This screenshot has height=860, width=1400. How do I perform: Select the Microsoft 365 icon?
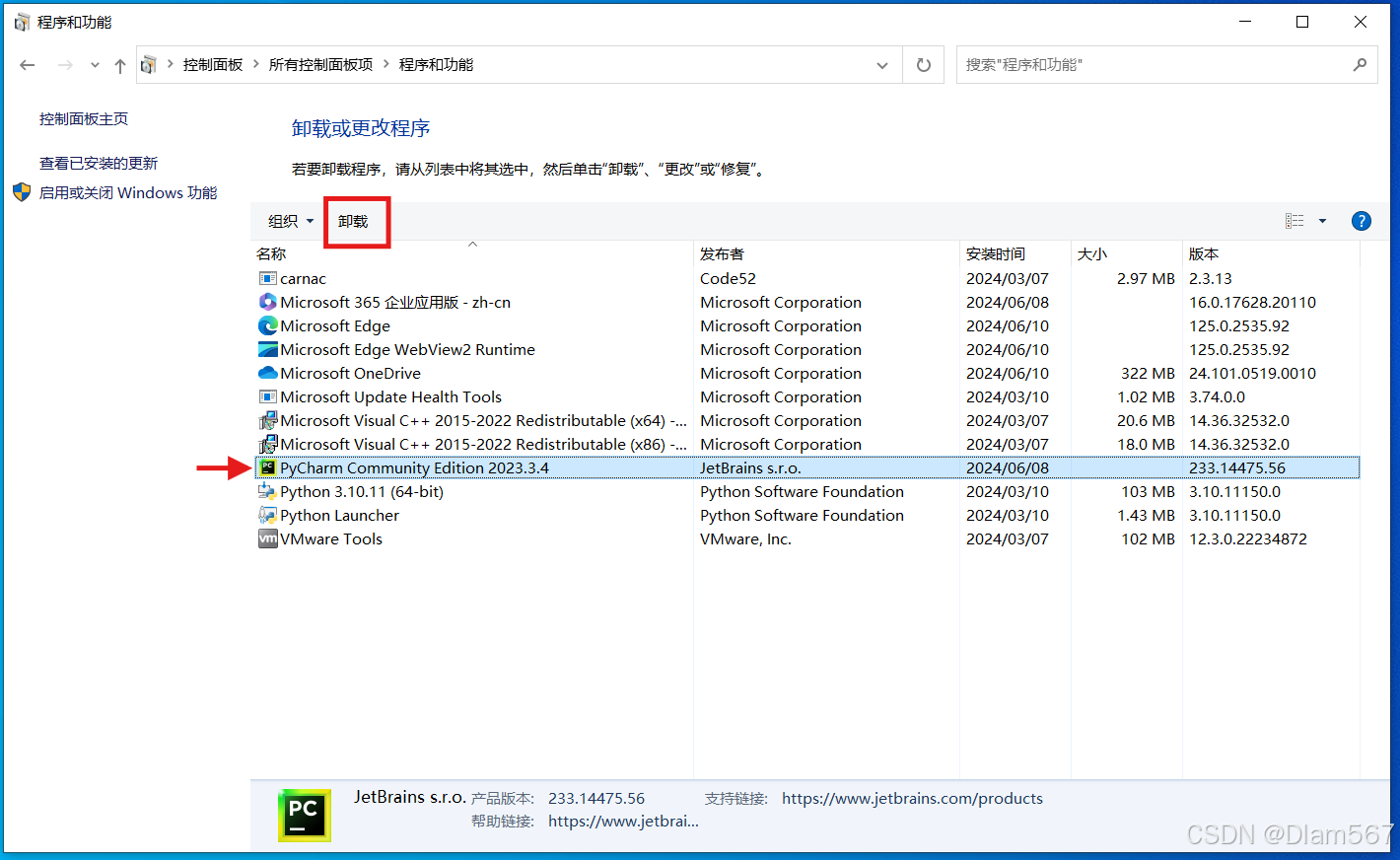(x=267, y=303)
